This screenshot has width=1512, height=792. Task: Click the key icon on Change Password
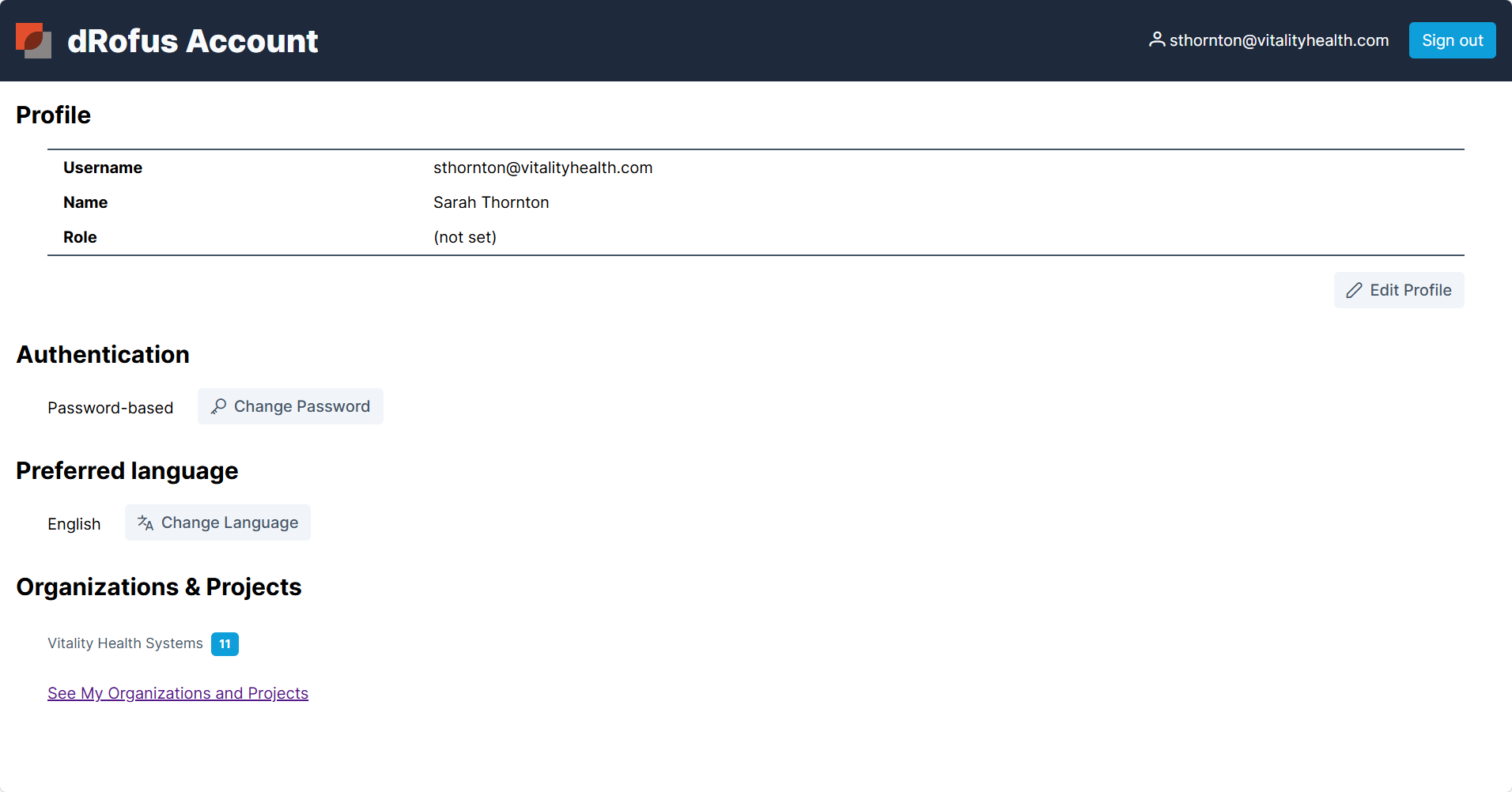point(219,406)
